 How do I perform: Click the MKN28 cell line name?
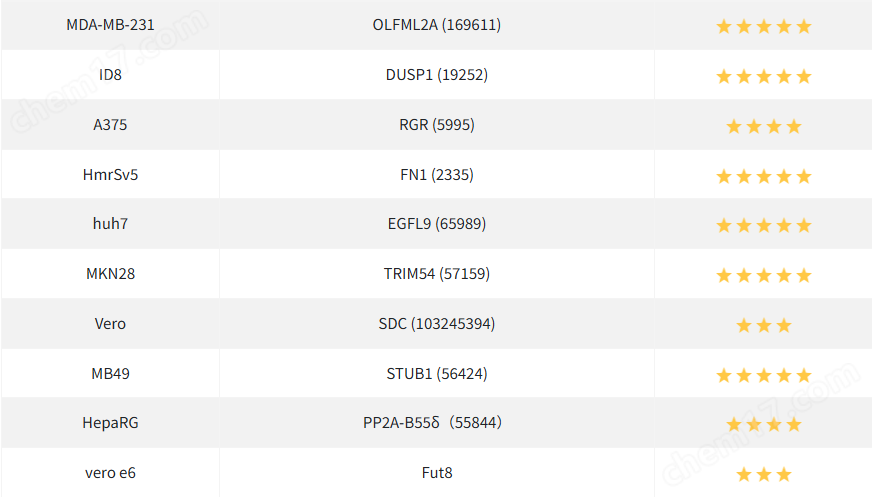(110, 274)
